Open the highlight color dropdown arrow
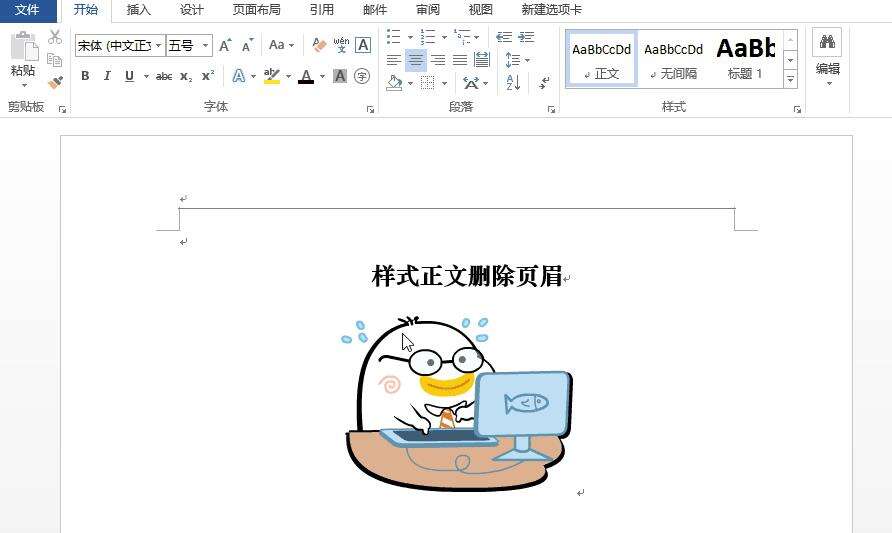The width and height of the screenshot is (892, 533). [x=288, y=76]
